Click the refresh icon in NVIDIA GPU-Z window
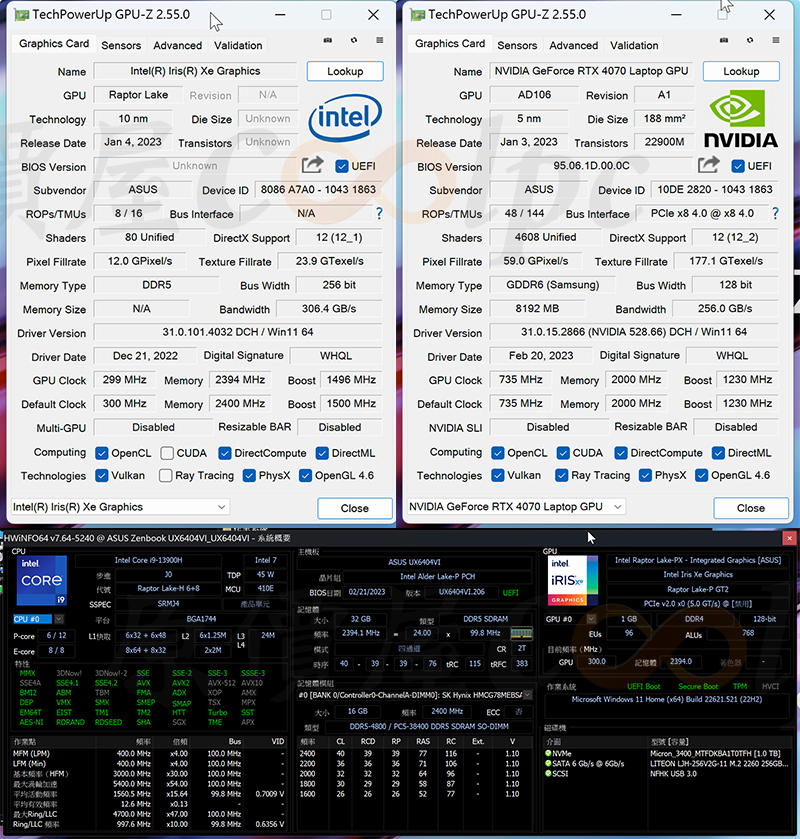The width and height of the screenshot is (800, 839). coord(750,40)
